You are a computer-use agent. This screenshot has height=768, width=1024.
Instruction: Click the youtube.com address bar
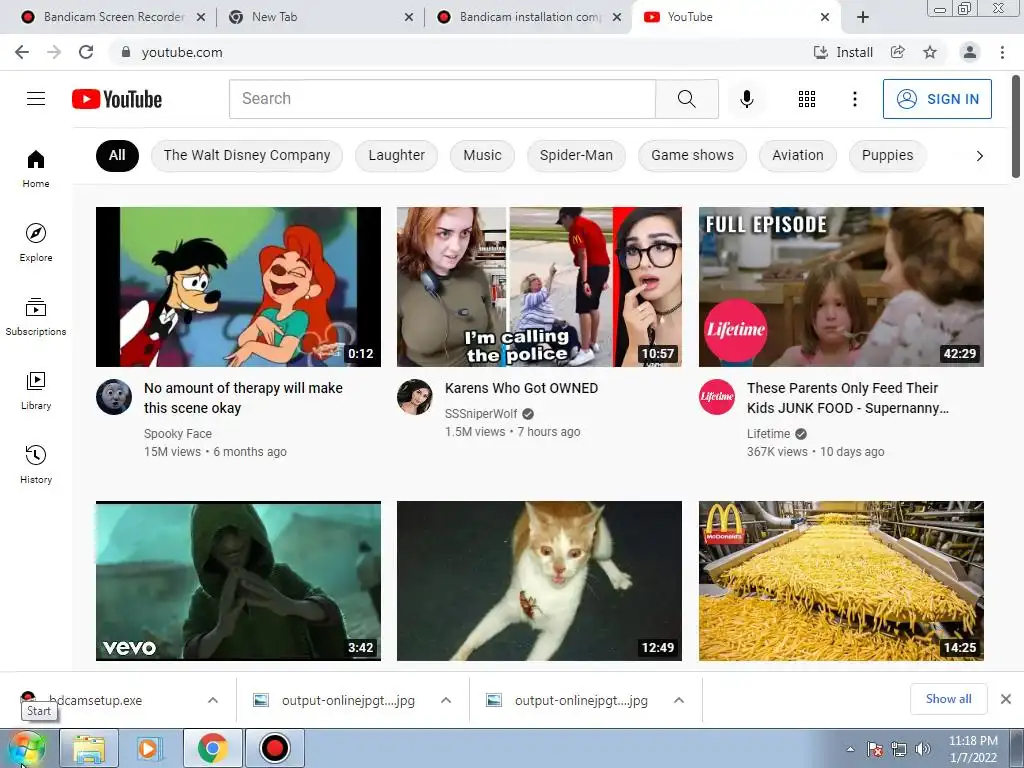click(457, 52)
